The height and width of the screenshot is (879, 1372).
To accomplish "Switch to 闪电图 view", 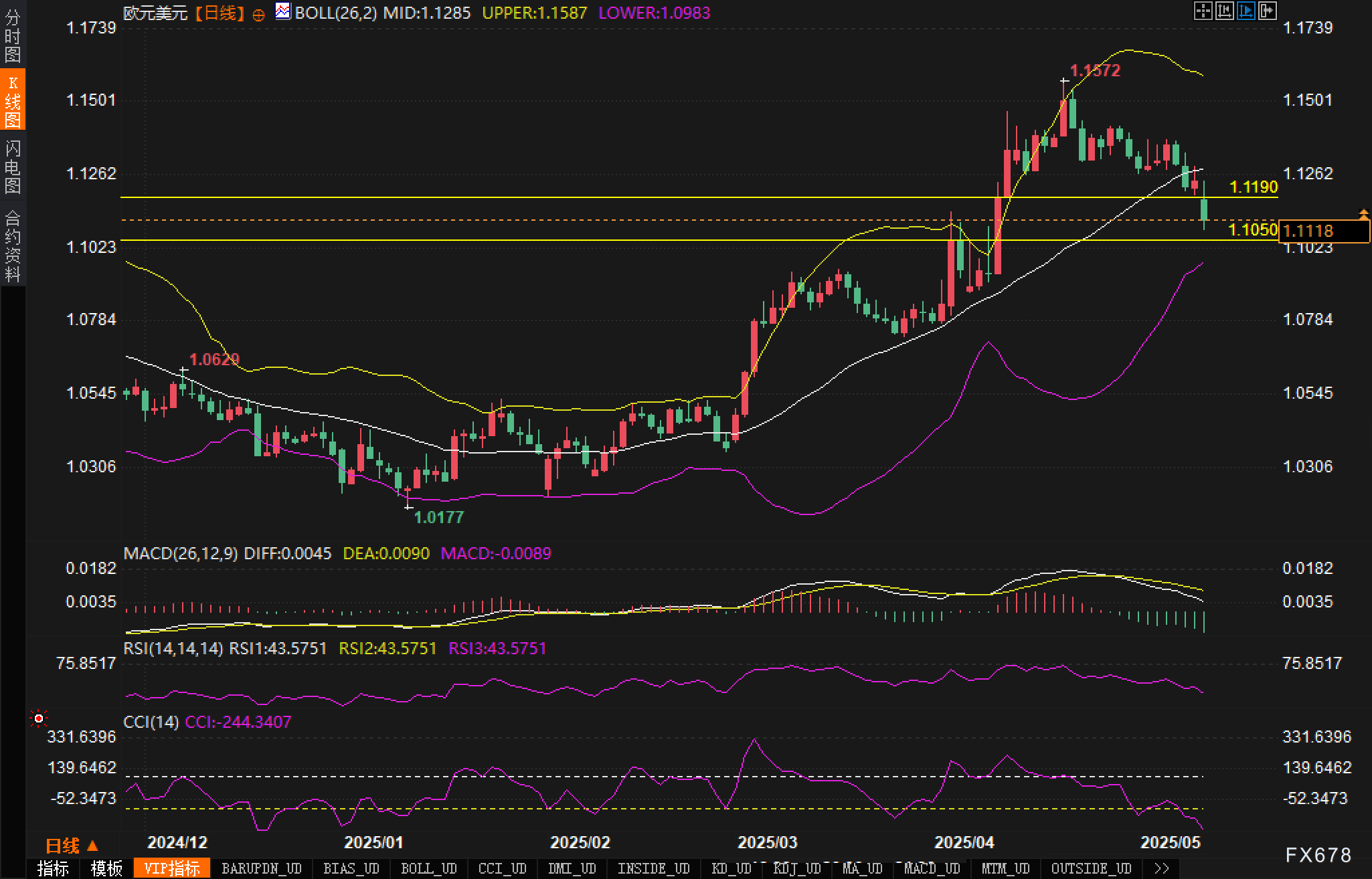I will pos(13,167).
